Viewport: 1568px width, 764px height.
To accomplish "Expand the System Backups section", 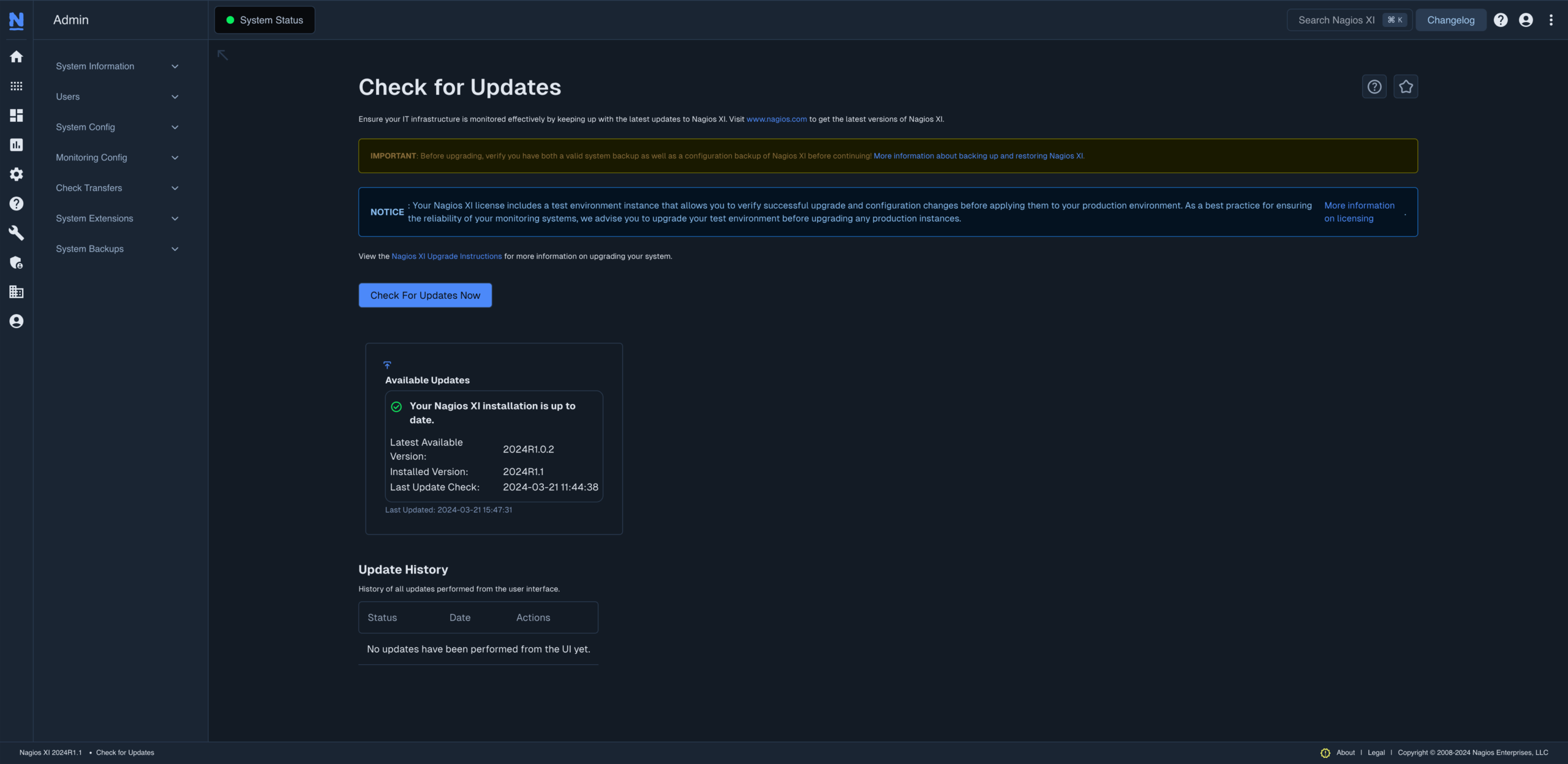I will pyautogui.click(x=115, y=249).
